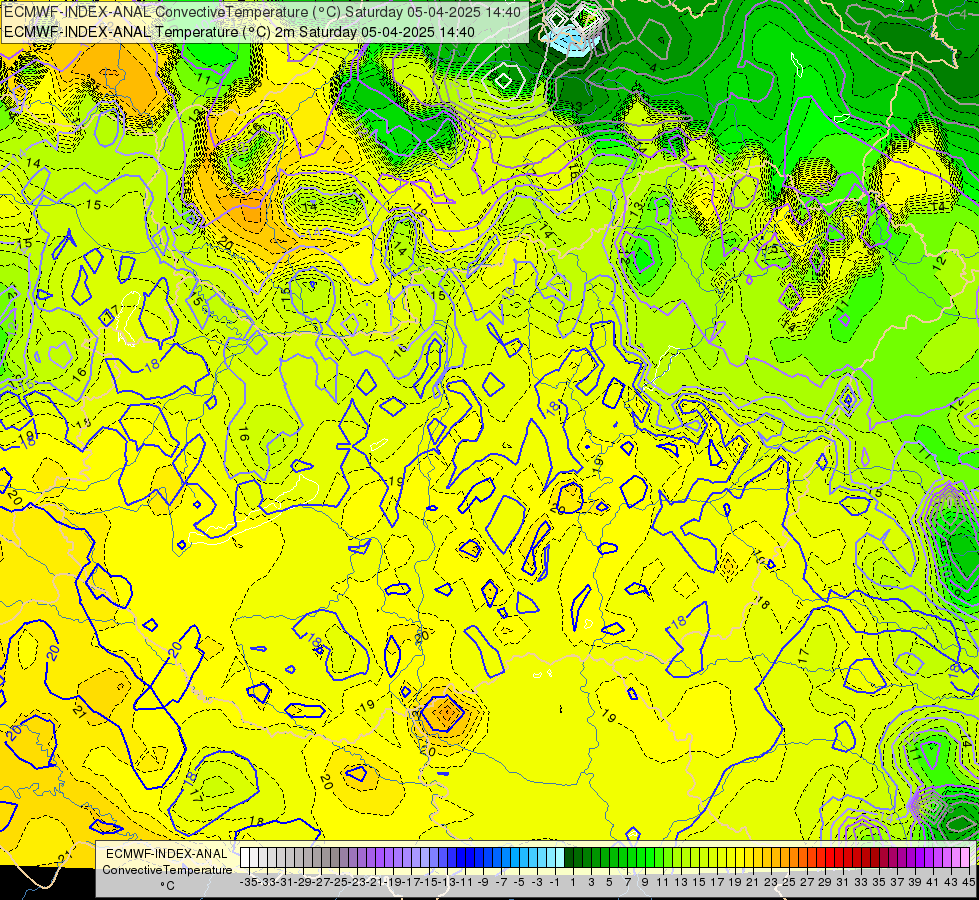Pick the purple swatch above legend 39
This screenshot has width=979, height=900.
(x=911, y=858)
